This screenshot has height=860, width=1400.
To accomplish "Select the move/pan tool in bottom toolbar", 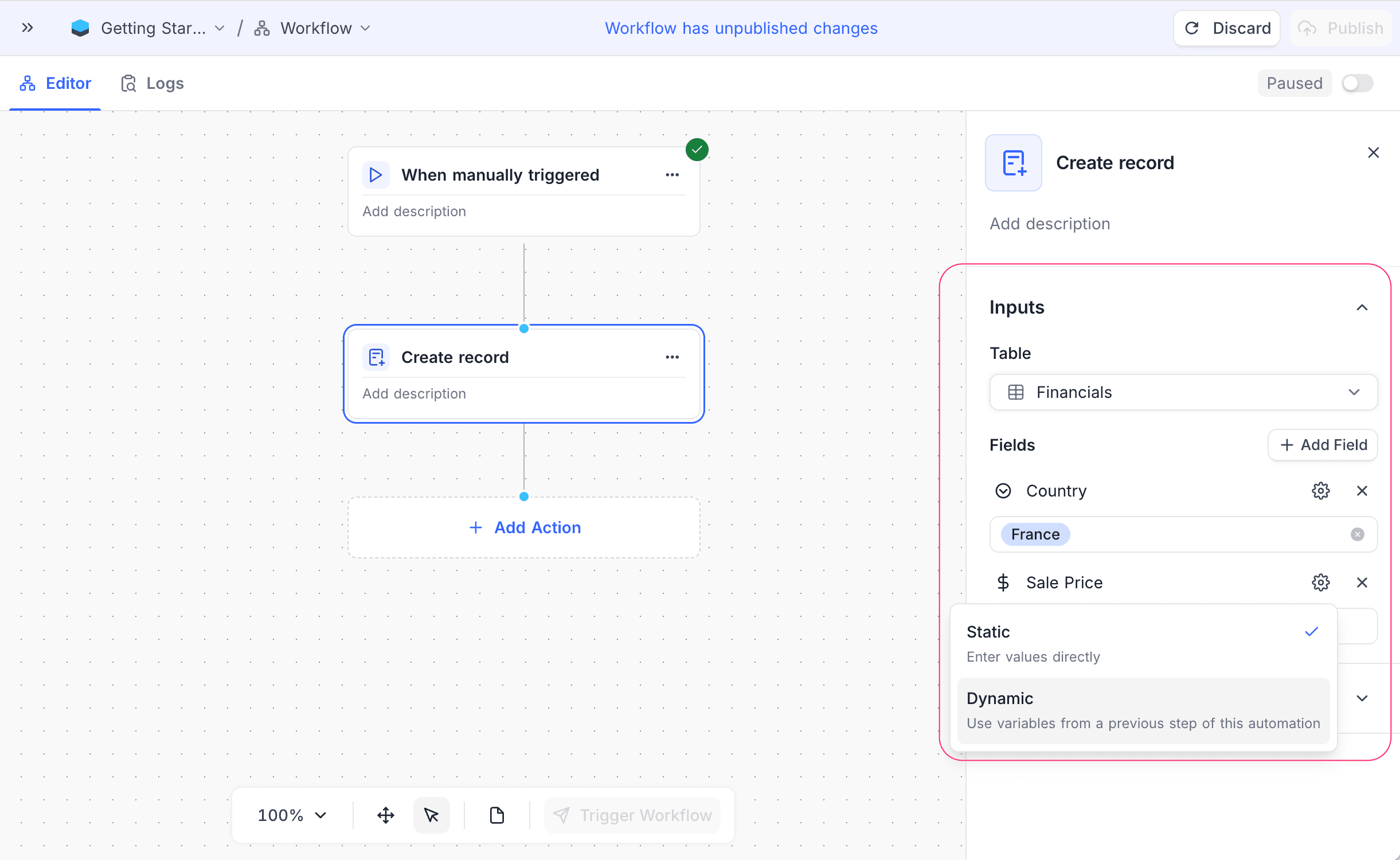I will (x=385, y=815).
